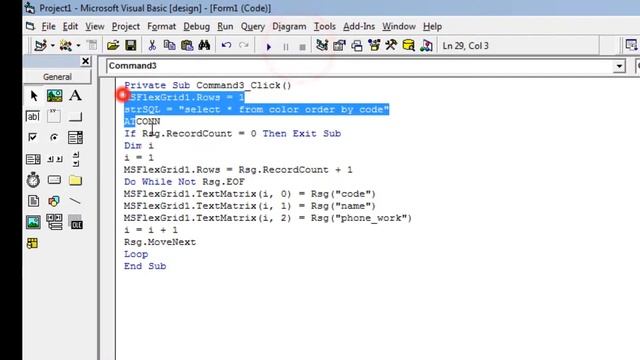Open Object Browser toolbar icon
The image size is (640, 360).
pyautogui.click(x=374, y=46)
